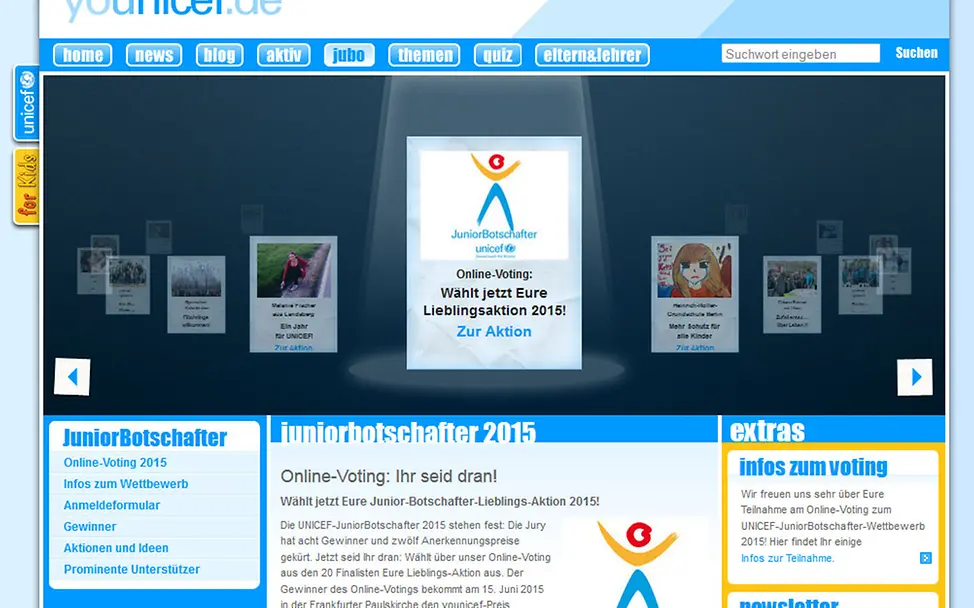Click the Suchwort eingeben search field
Image resolution: width=974 pixels, height=608 pixels.
(800, 53)
